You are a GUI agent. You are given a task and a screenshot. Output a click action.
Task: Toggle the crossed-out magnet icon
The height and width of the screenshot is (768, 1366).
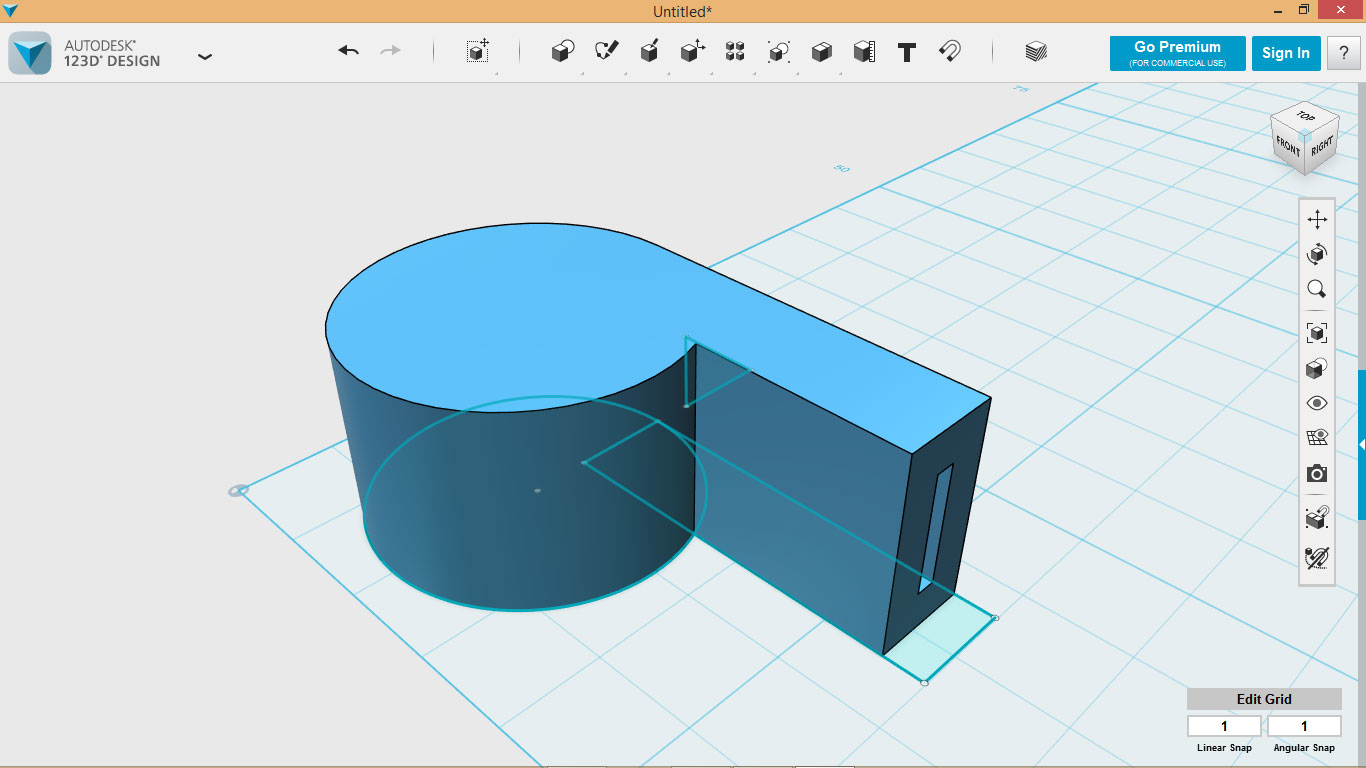pyautogui.click(x=1317, y=557)
